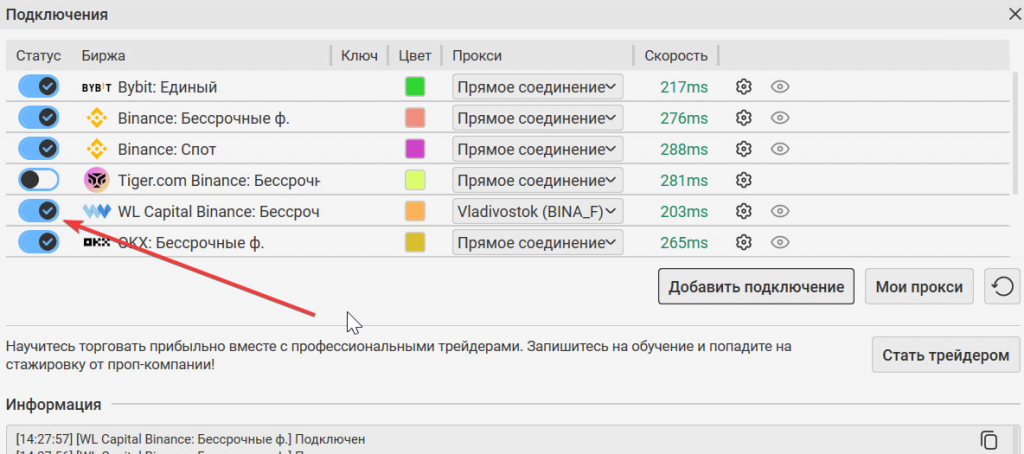
Task: Expand proxy dropdown for Bybit row
Action: pos(537,87)
